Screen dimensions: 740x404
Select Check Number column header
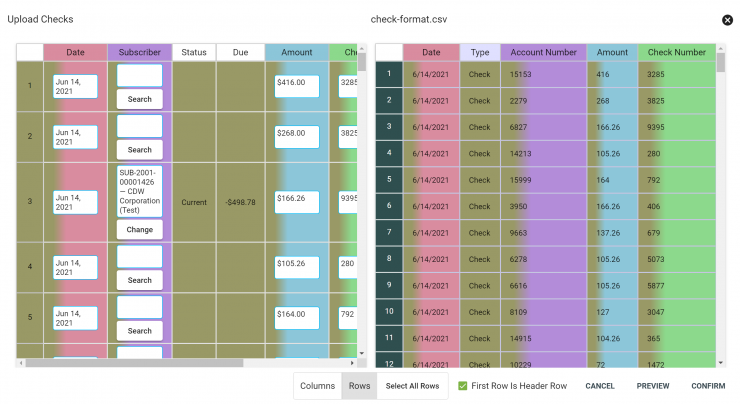point(677,52)
